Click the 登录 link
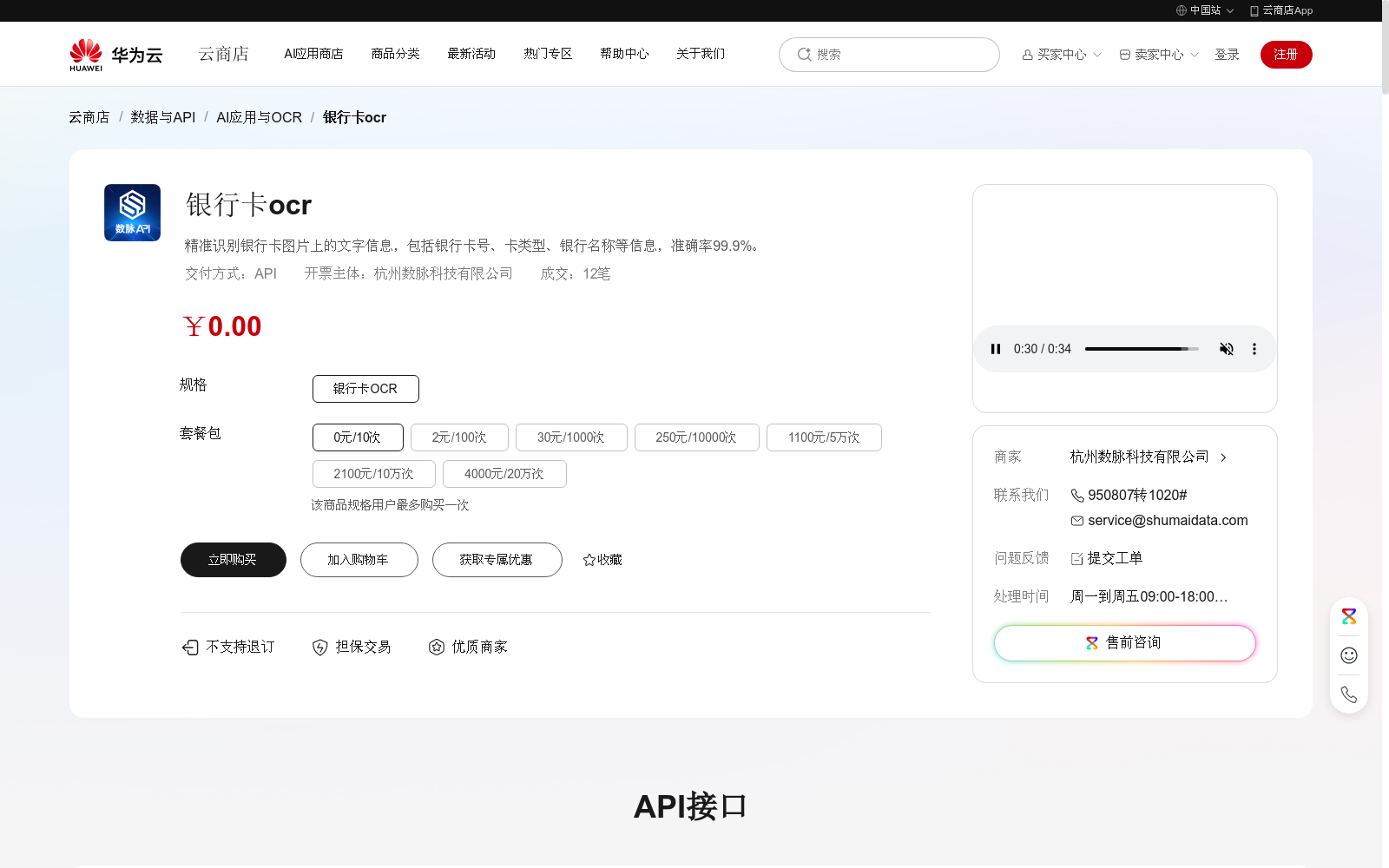Viewport: 1389px width, 868px height. (1227, 55)
